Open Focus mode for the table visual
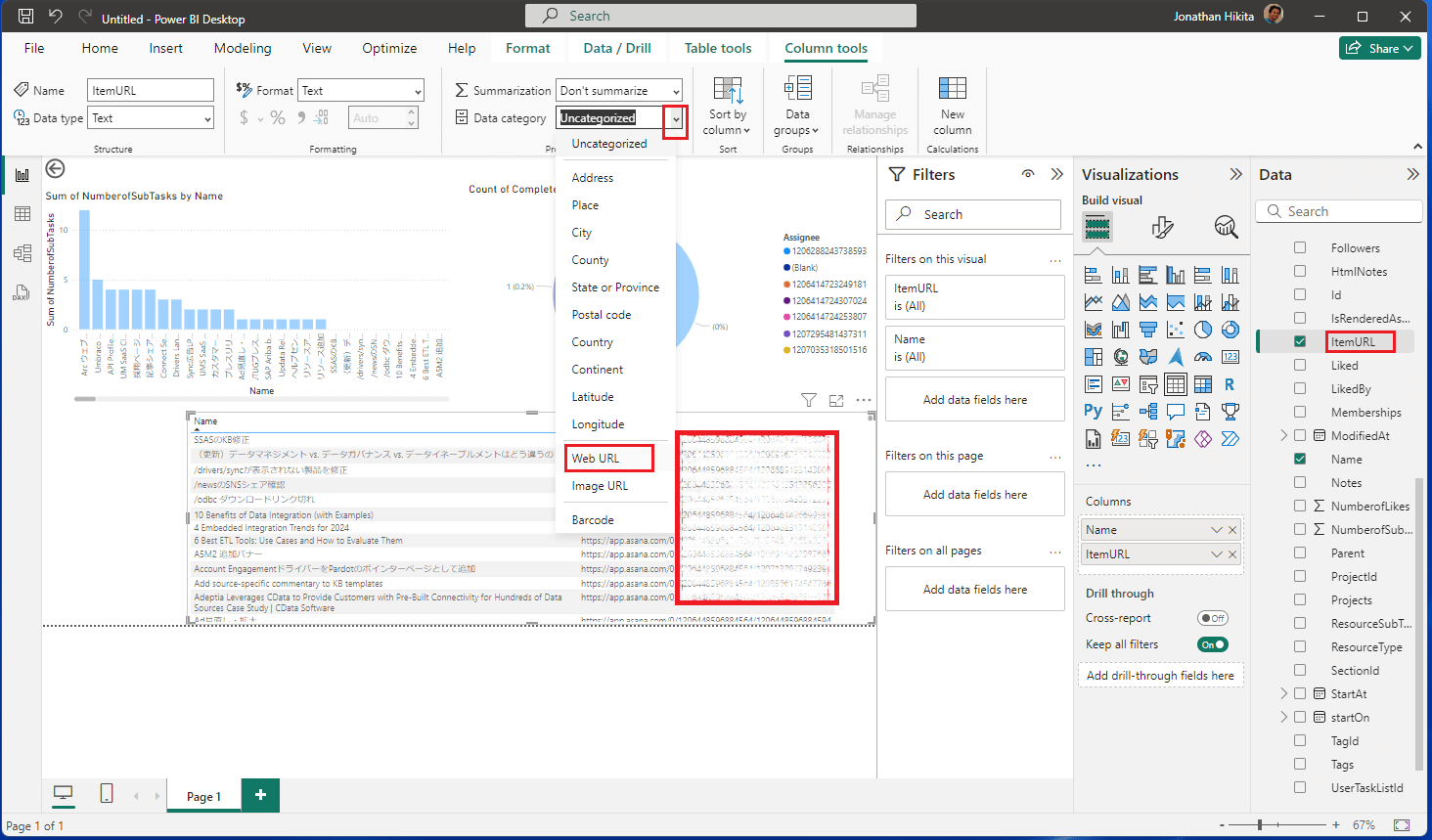 (836, 400)
